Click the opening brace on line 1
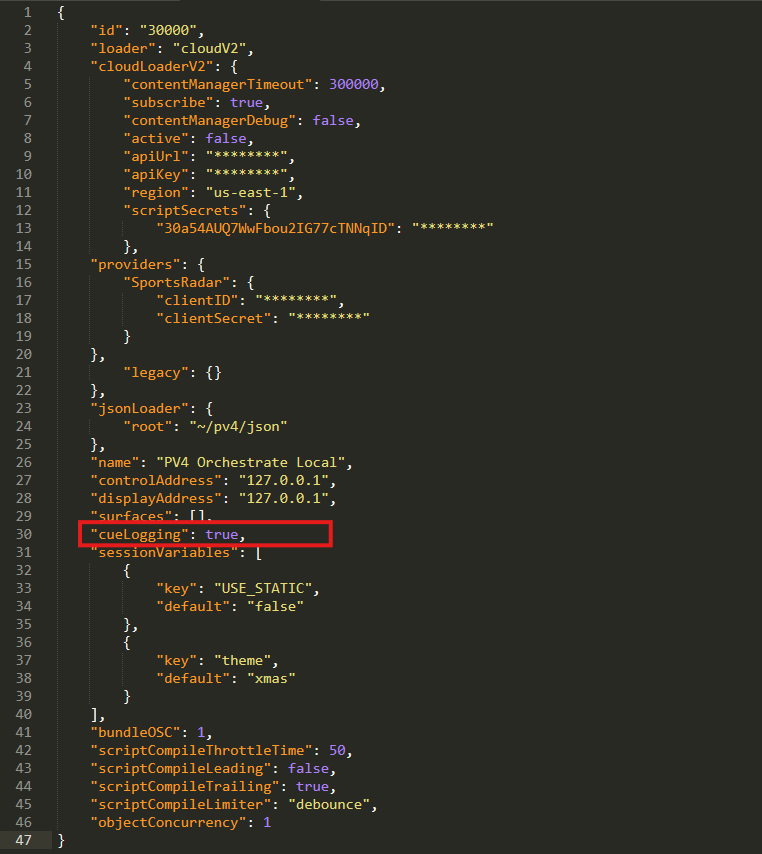Screen dimensions: 762x854 coord(61,13)
